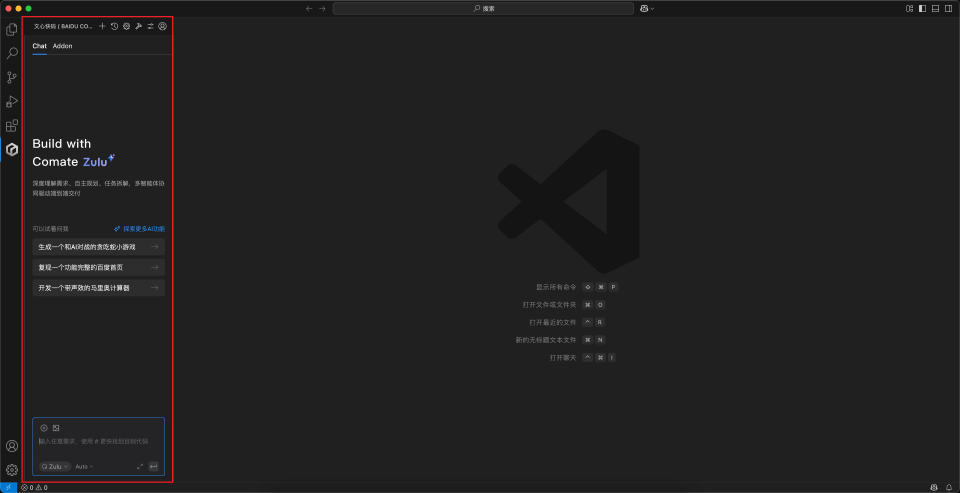Go back with title bar left arrow
The image size is (960, 493).
point(309,9)
